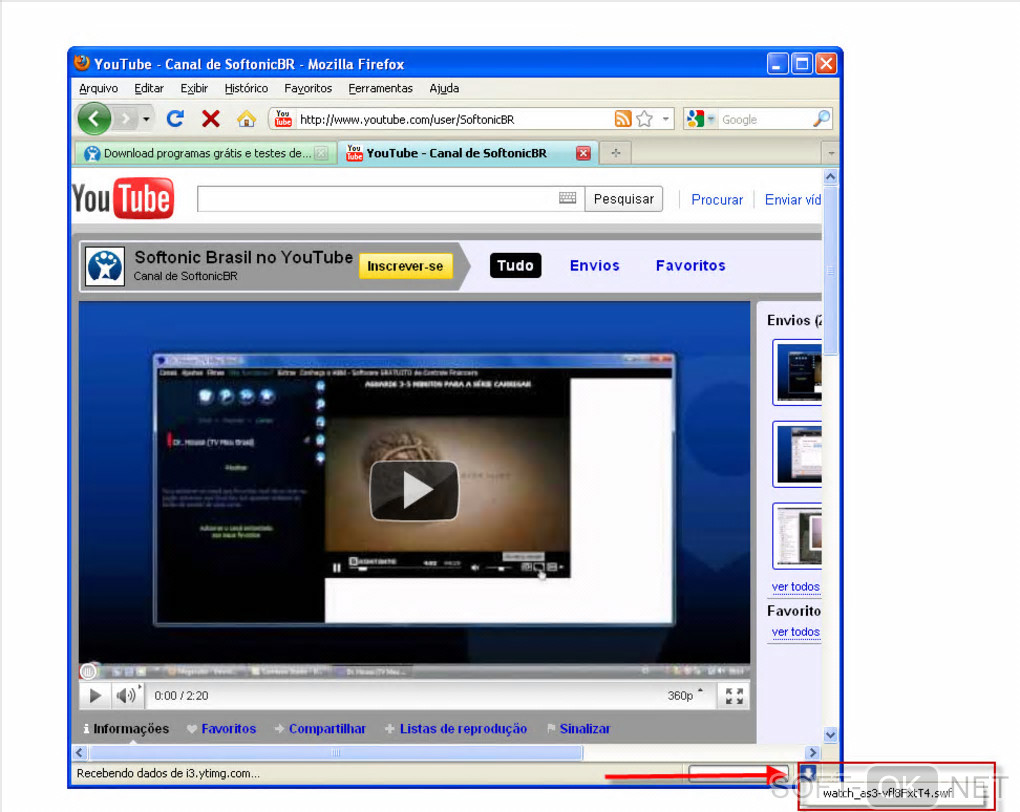Open the Histórico menu

(x=246, y=88)
